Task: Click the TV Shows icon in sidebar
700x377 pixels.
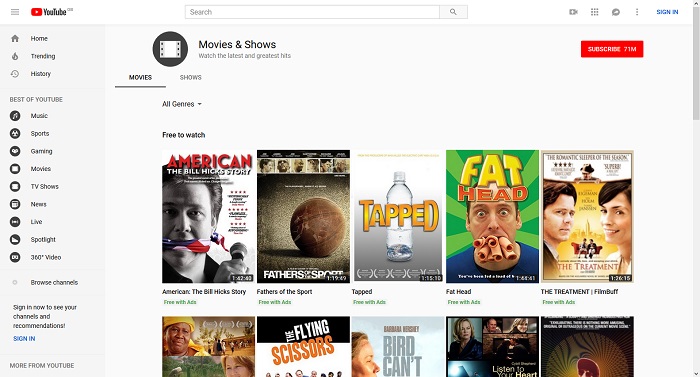Action: pos(15,186)
